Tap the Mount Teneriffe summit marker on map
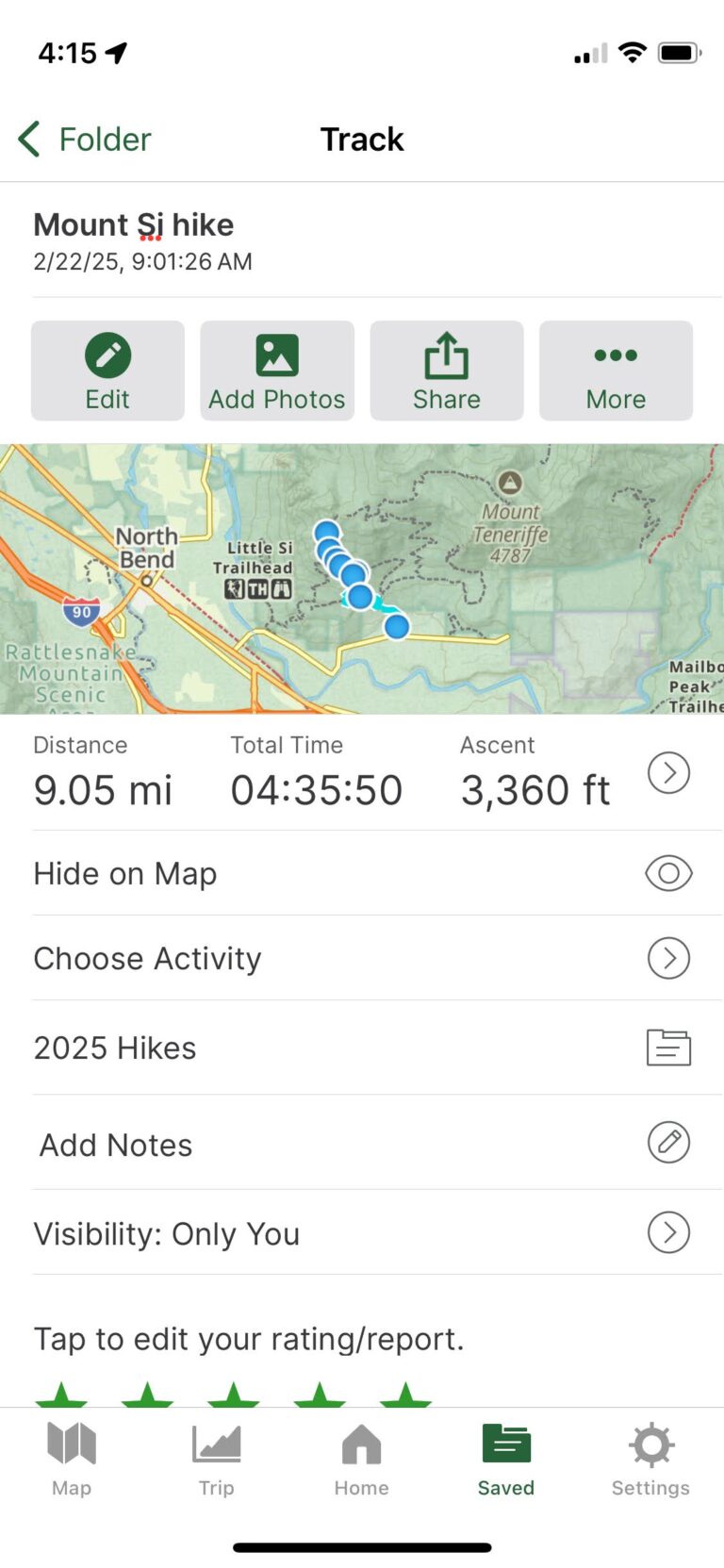724x1568 pixels. click(x=510, y=483)
